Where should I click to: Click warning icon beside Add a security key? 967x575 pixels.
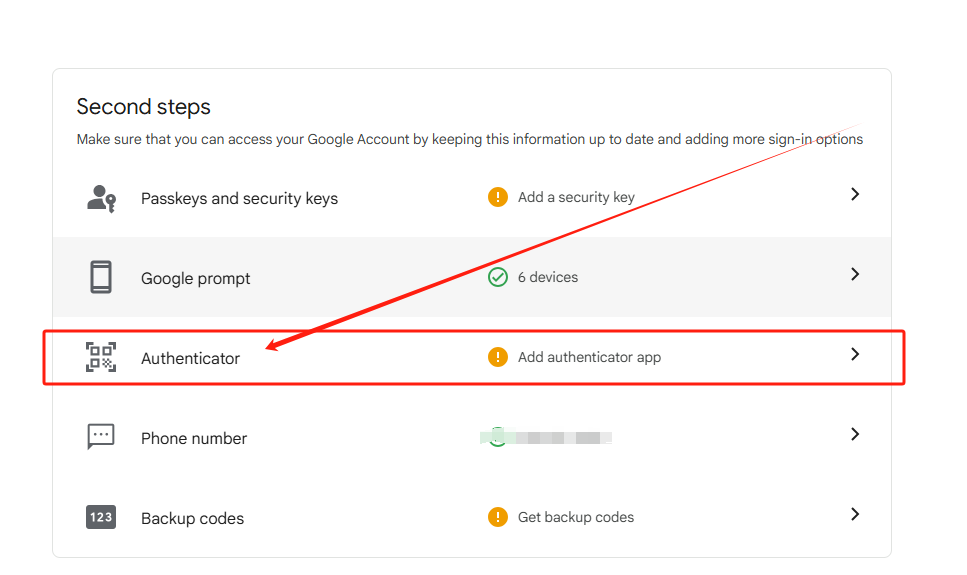tap(498, 197)
